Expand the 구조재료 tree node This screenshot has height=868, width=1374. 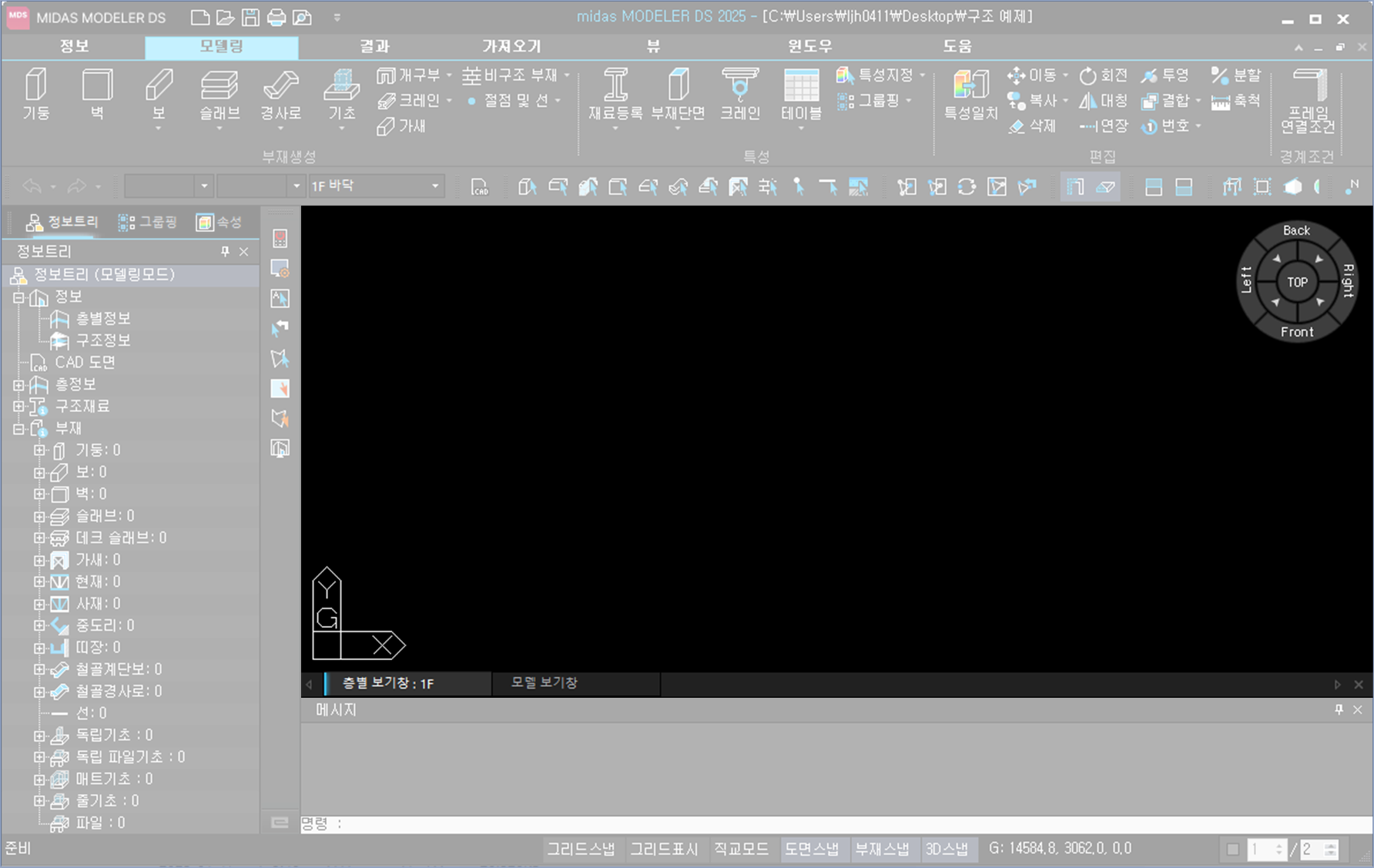[18, 406]
